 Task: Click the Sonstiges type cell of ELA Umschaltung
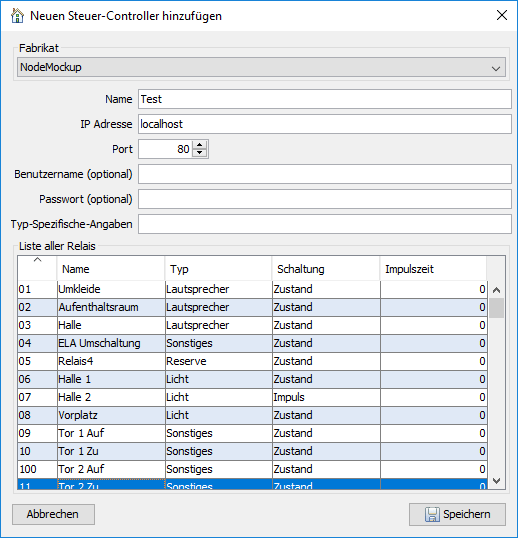(219, 343)
